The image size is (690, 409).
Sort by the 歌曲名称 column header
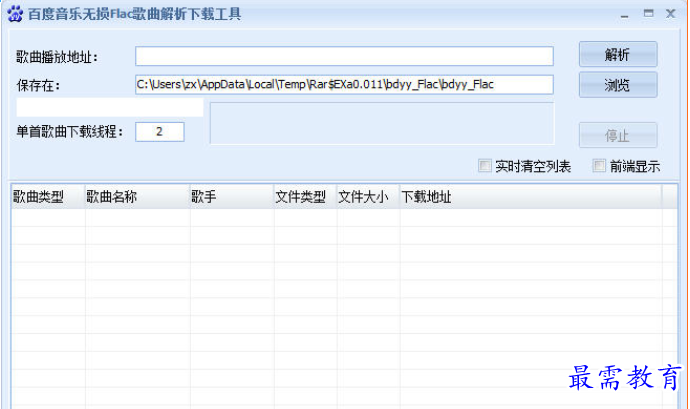click(137, 197)
